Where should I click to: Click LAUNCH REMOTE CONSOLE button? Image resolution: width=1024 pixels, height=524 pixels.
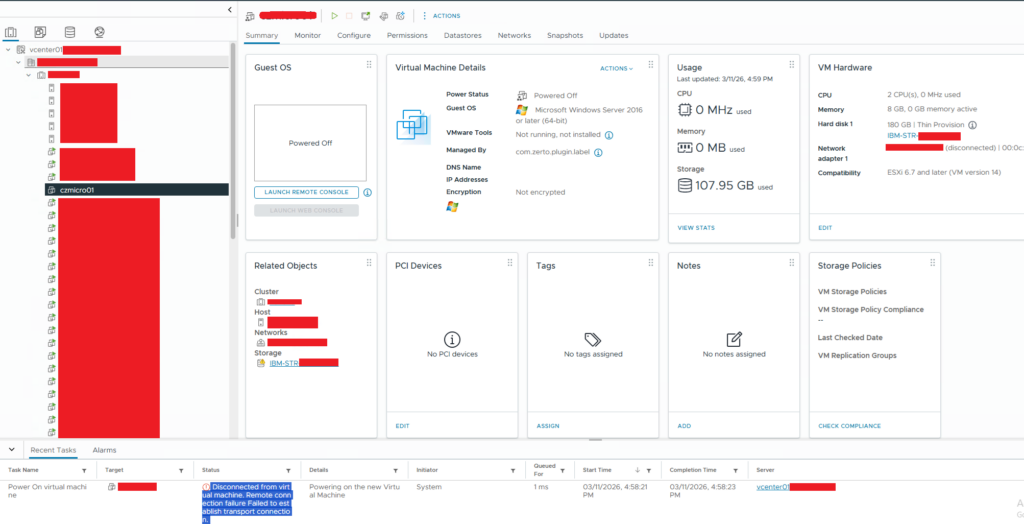[x=306, y=192]
